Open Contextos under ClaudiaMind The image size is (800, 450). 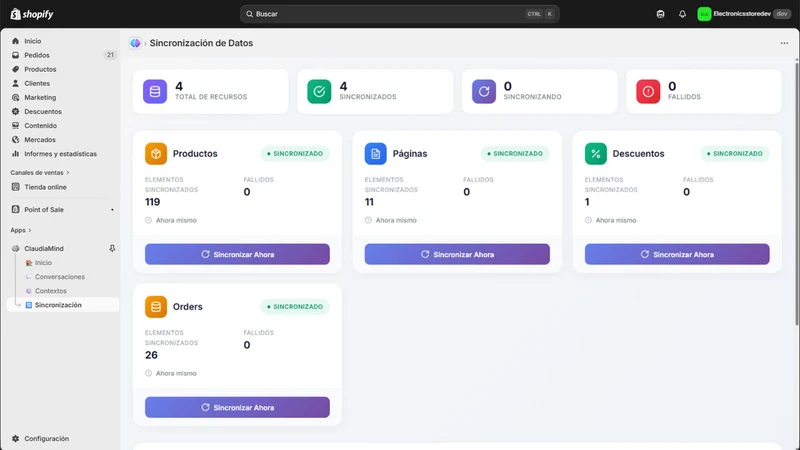pos(51,291)
